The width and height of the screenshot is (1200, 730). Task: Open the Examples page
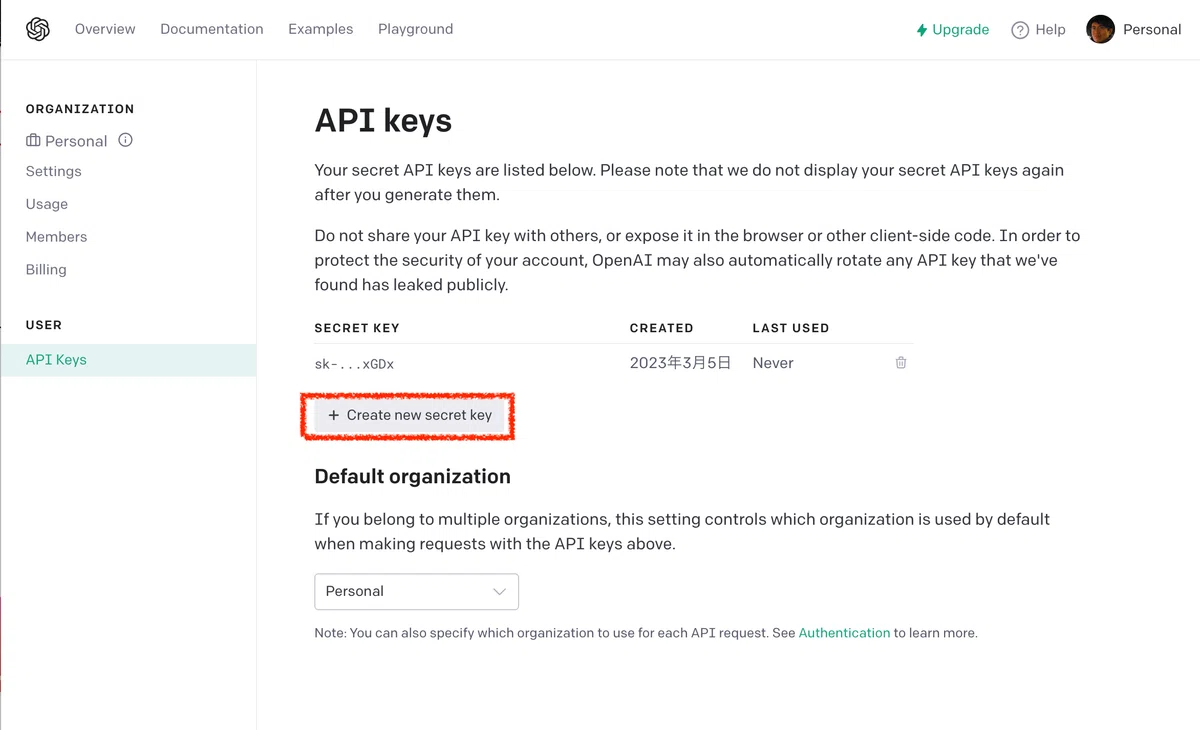click(x=320, y=29)
